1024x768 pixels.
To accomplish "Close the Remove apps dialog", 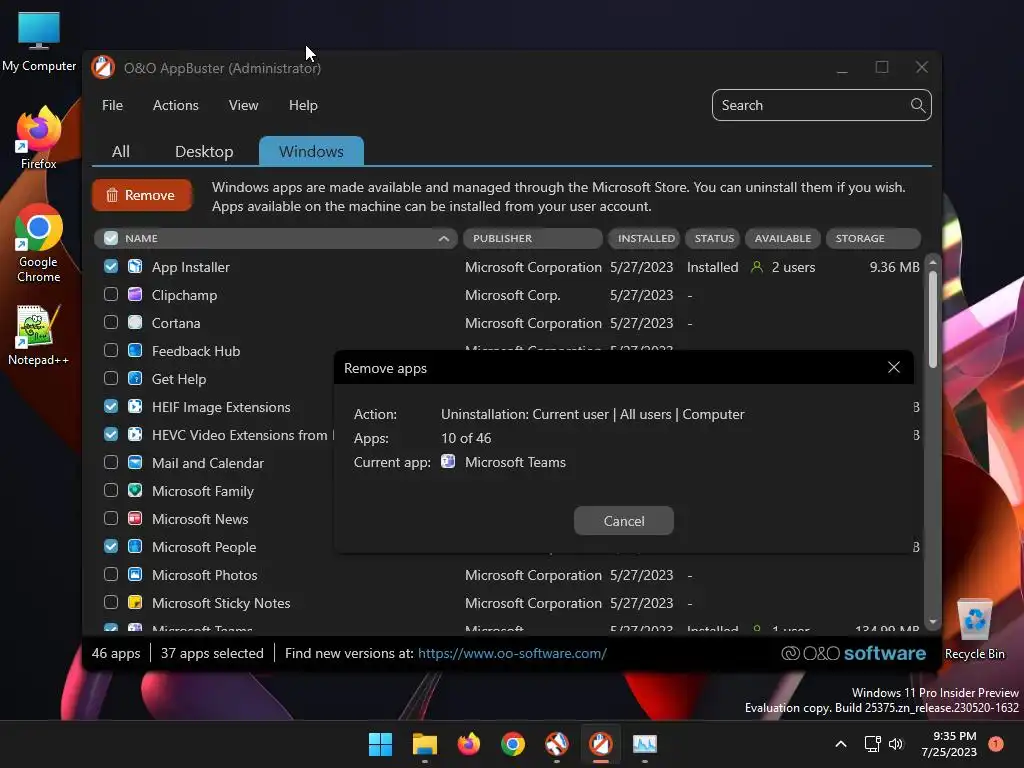I will [x=894, y=368].
